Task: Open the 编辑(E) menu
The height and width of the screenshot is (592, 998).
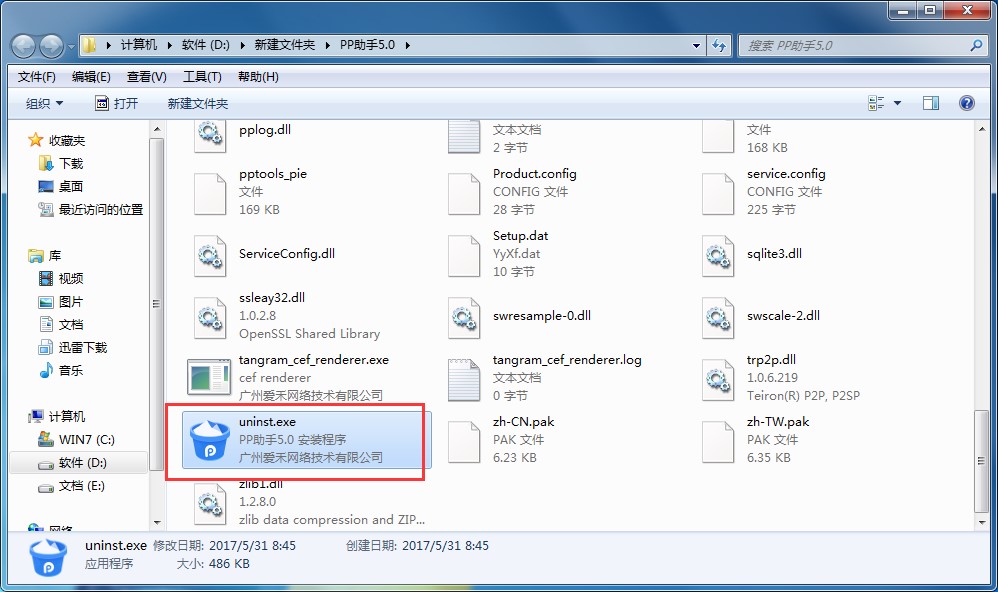Action: coord(91,77)
